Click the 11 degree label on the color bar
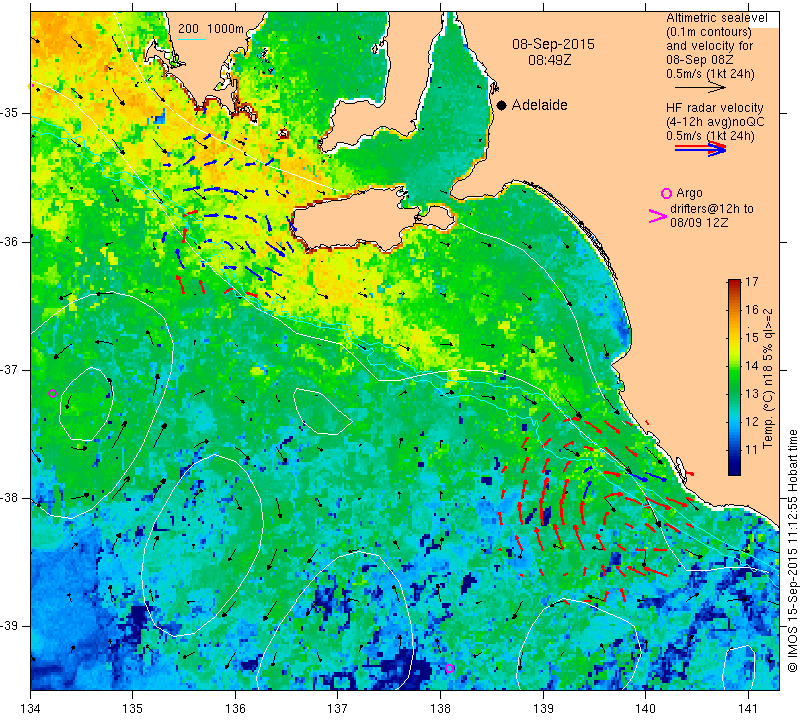This screenshot has height=720, width=800. tap(752, 450)
